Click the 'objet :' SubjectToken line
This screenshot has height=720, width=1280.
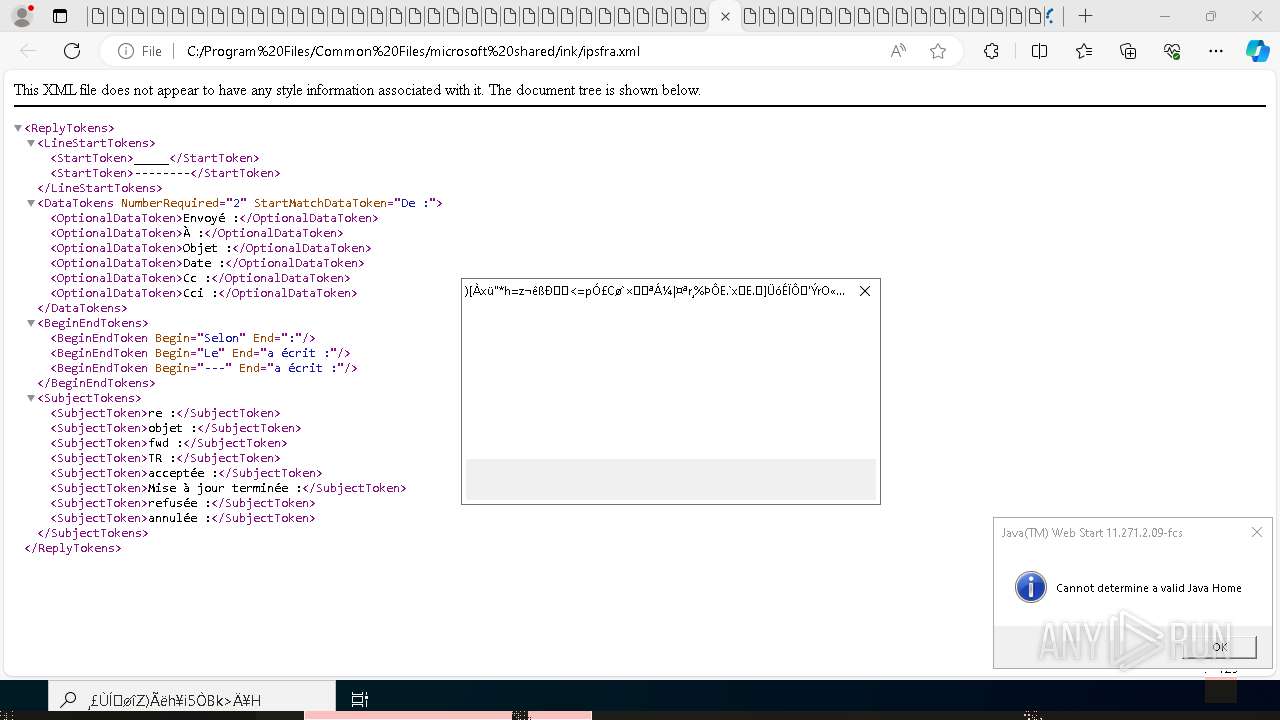176,428
